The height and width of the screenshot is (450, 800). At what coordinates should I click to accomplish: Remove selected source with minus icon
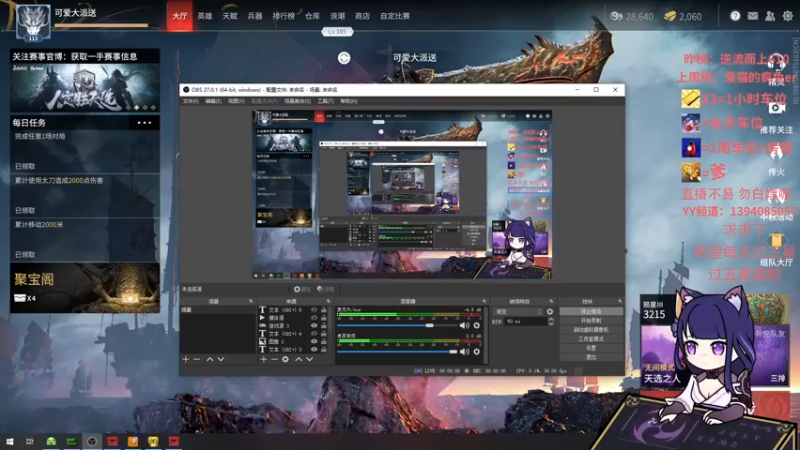click(x=274, y=359)
